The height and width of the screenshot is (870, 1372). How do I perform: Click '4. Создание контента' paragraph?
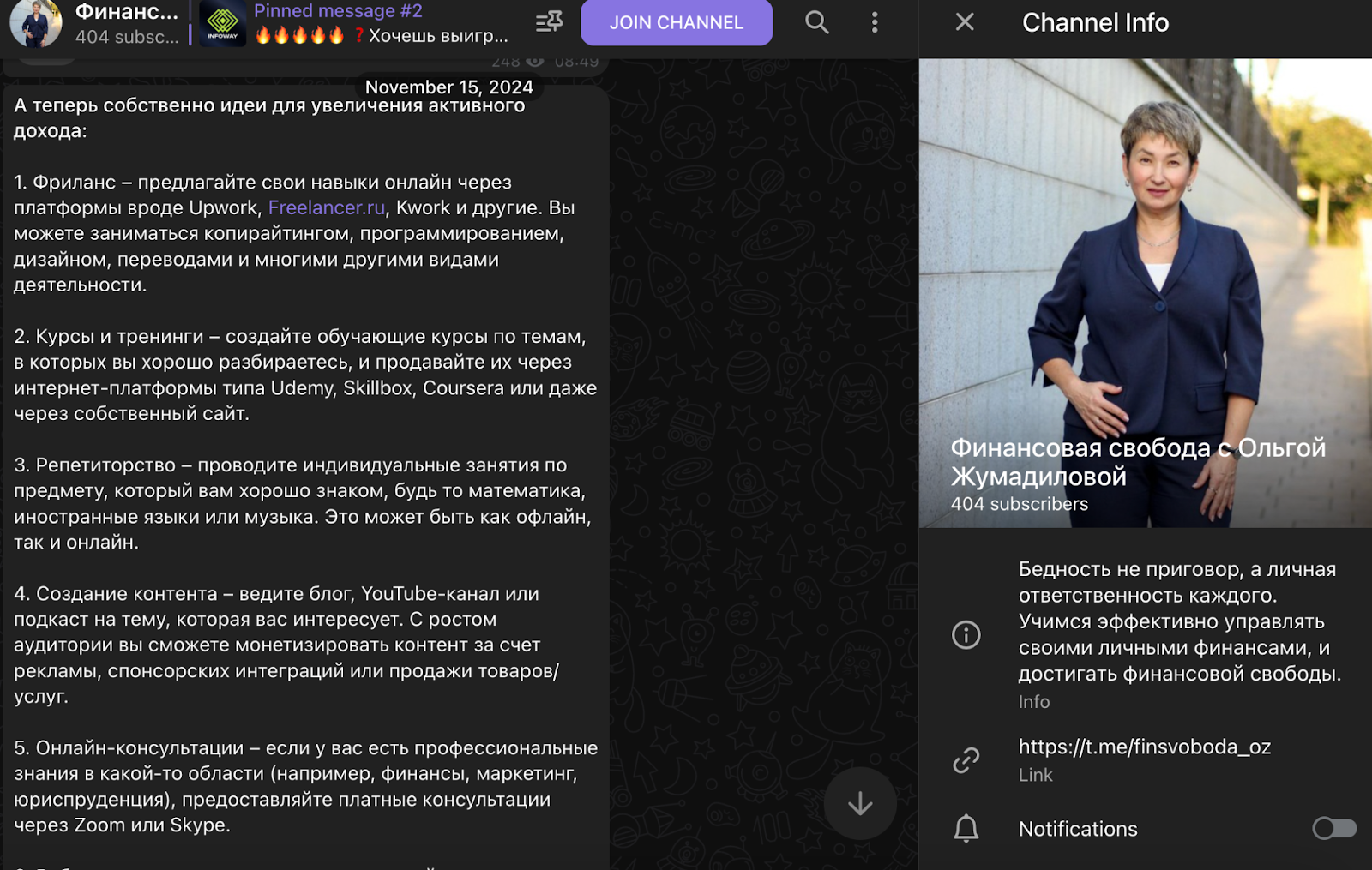click(x=286, y=645)
